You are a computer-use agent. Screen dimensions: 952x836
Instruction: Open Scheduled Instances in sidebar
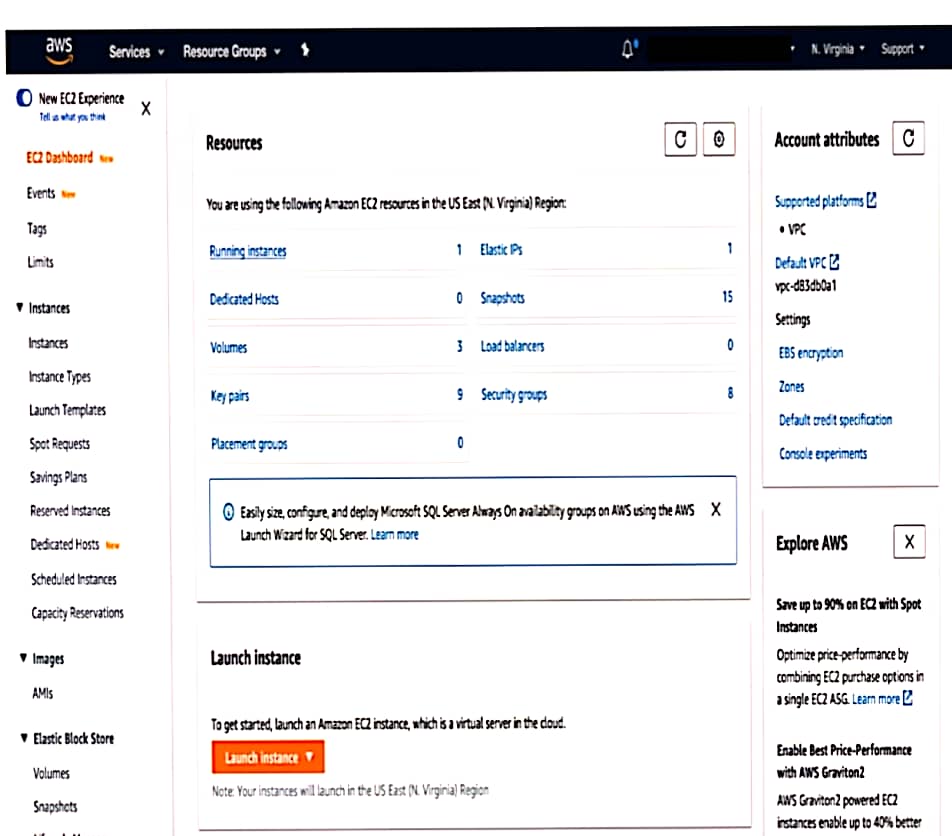tap(73, 579)
